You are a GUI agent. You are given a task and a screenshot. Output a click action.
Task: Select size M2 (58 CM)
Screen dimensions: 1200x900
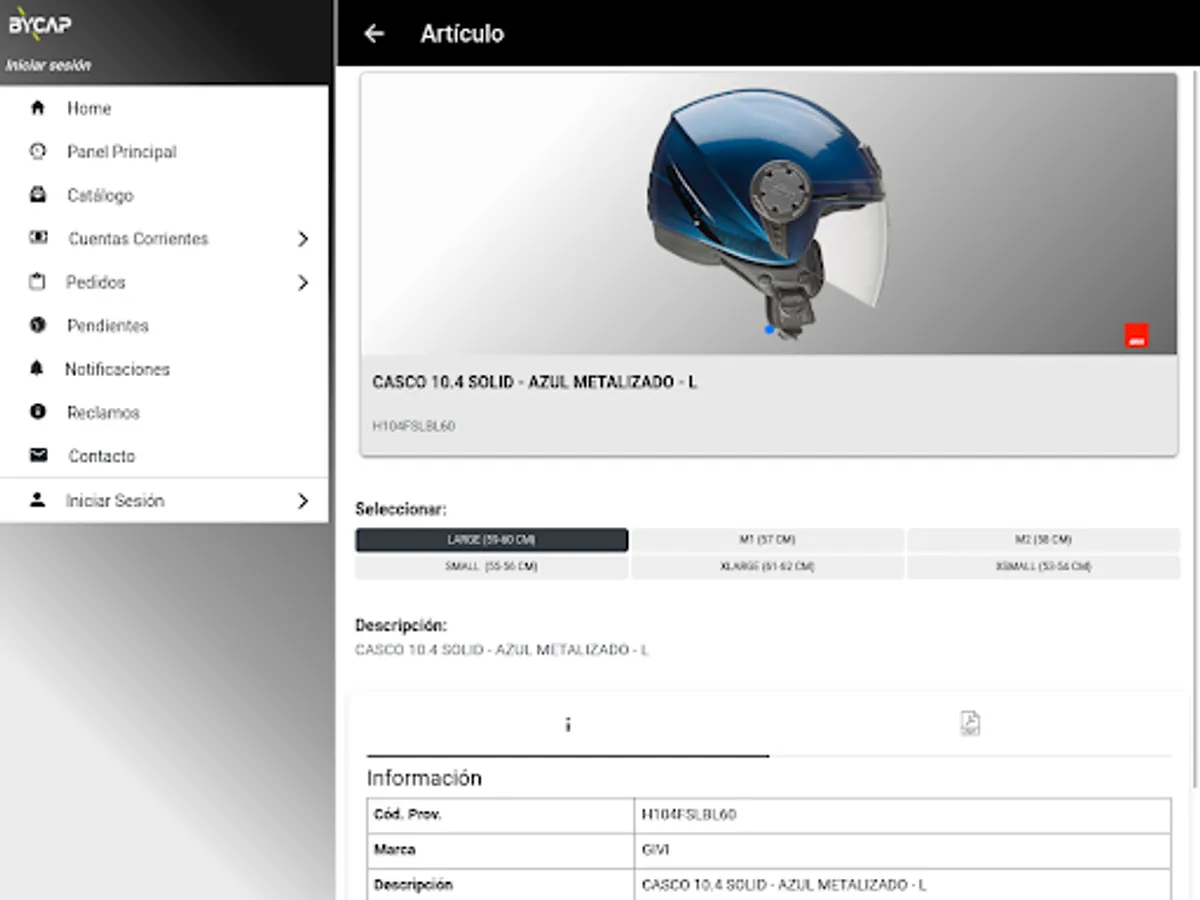(1043, 540)
